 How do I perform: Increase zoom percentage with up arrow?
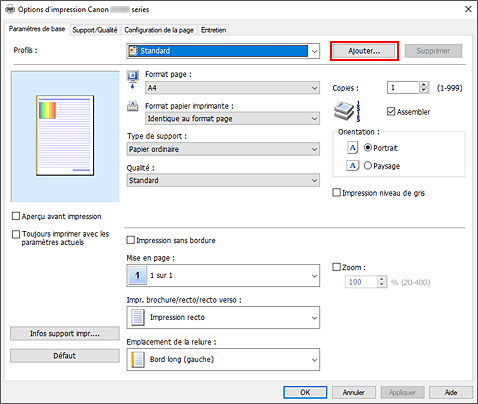(x=382, y=279)
